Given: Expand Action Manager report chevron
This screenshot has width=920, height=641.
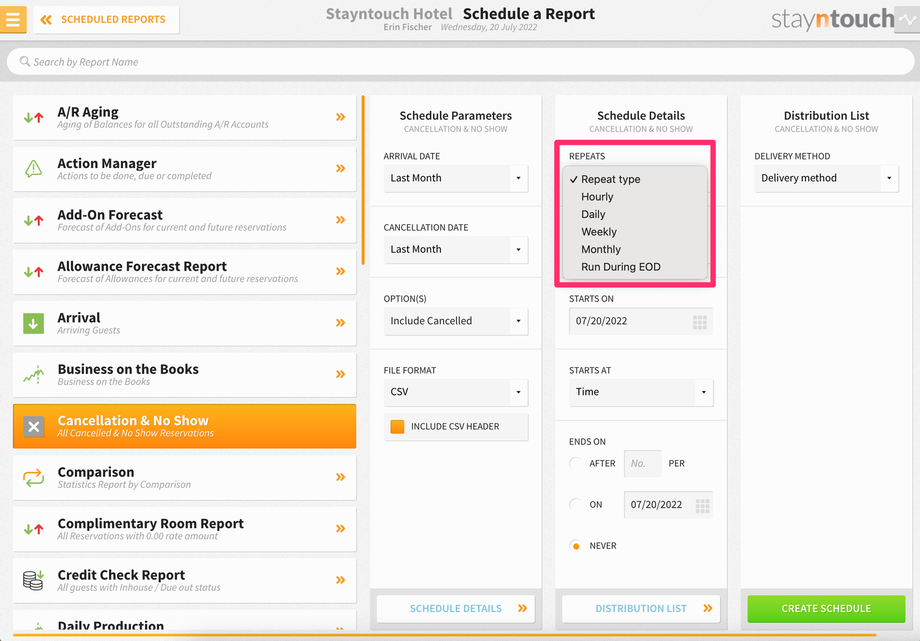Looking at the screenshot, I should pyautogui.click(x=340, y=168).
